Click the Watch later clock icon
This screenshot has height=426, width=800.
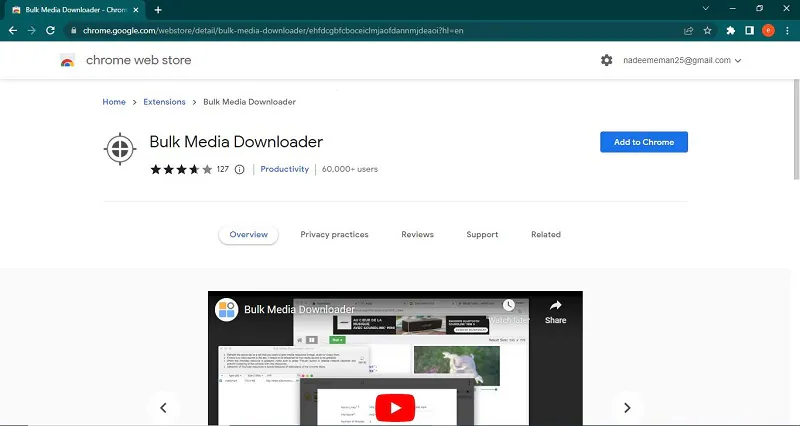click(509, 305)
